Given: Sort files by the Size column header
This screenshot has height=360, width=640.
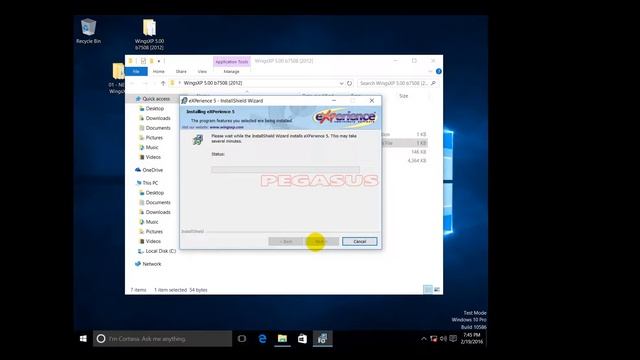Looking at the screenshot, I should [x=404, y=96].
